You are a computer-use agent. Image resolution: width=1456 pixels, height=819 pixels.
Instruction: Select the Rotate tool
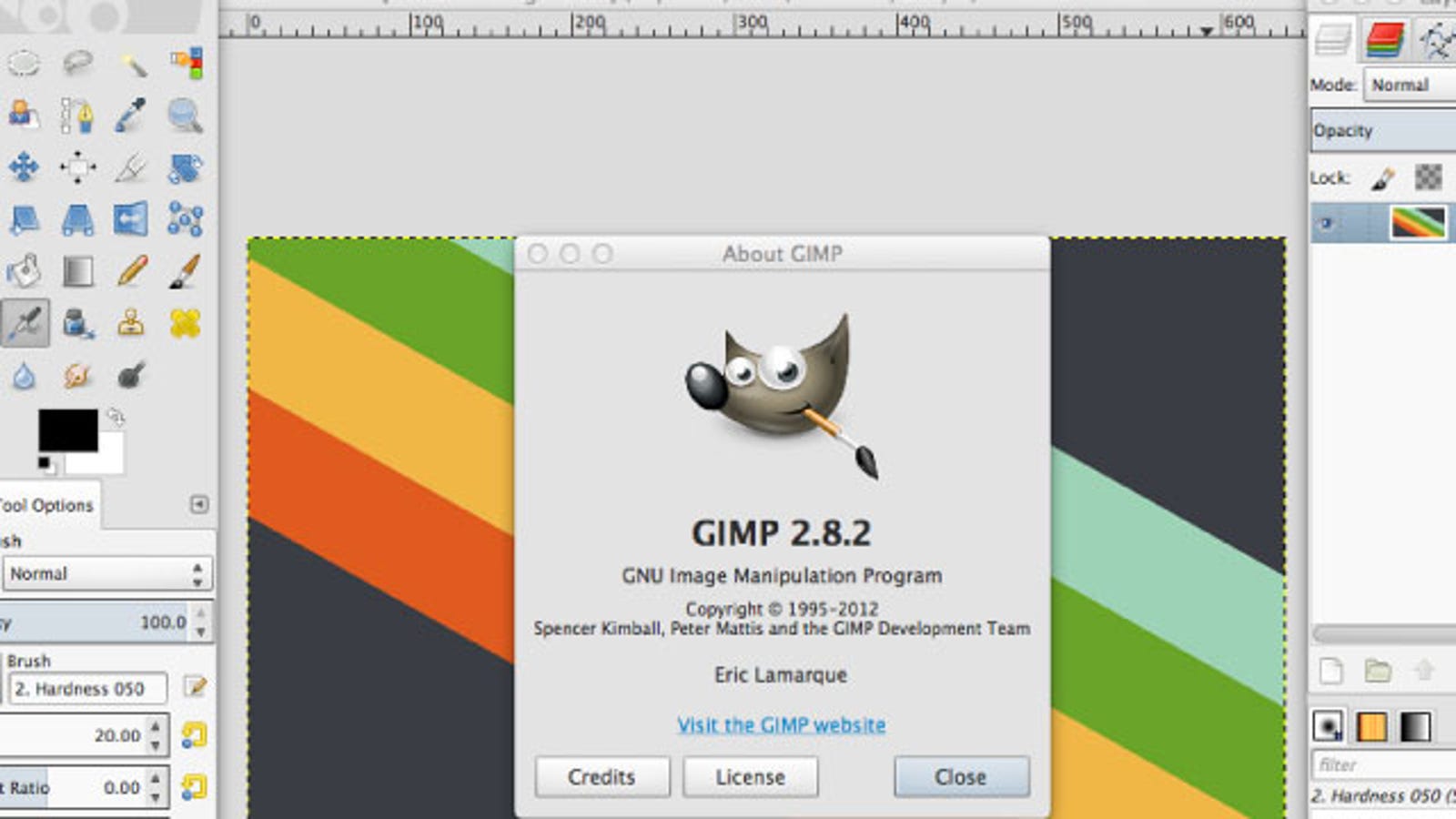click(x=186, y=167)
